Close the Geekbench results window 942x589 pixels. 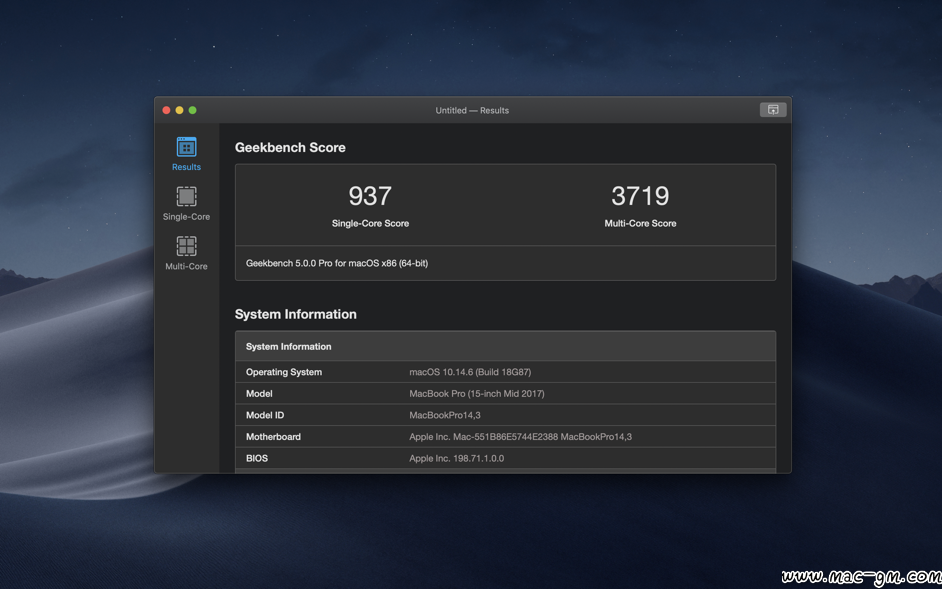coord(166,110)
